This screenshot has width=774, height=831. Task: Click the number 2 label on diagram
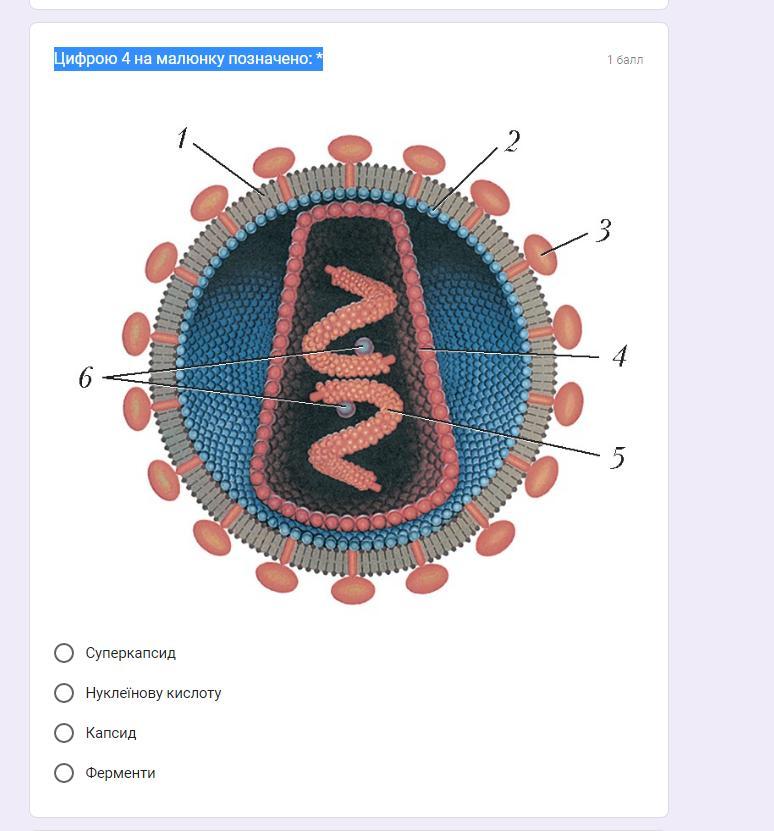[512, 142]
